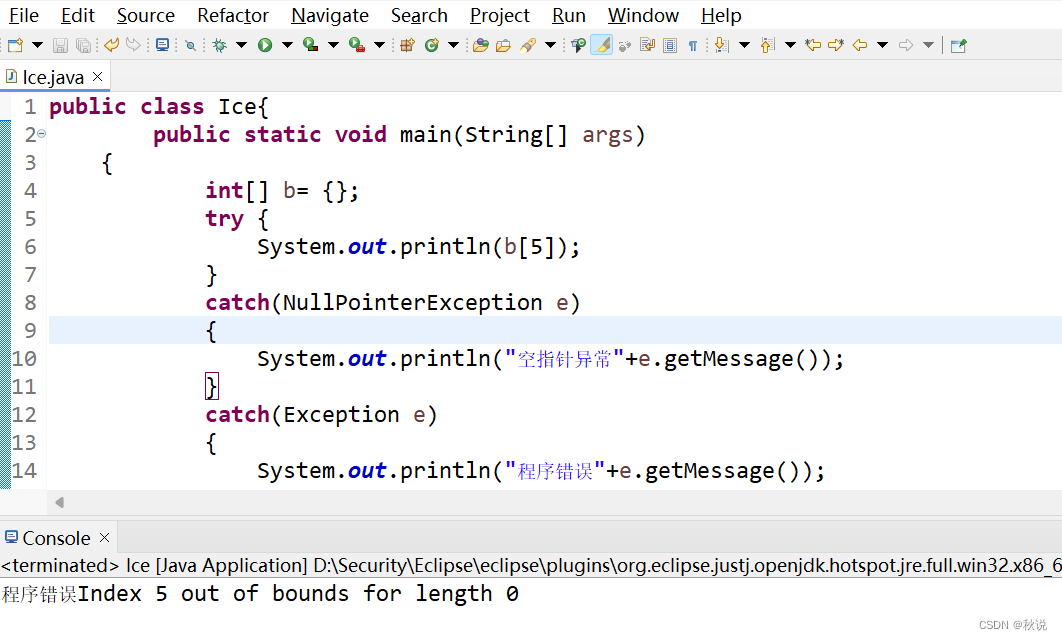Close the Ice.java editor tab
The image size is (1062, 640).
tap(98, 77)
